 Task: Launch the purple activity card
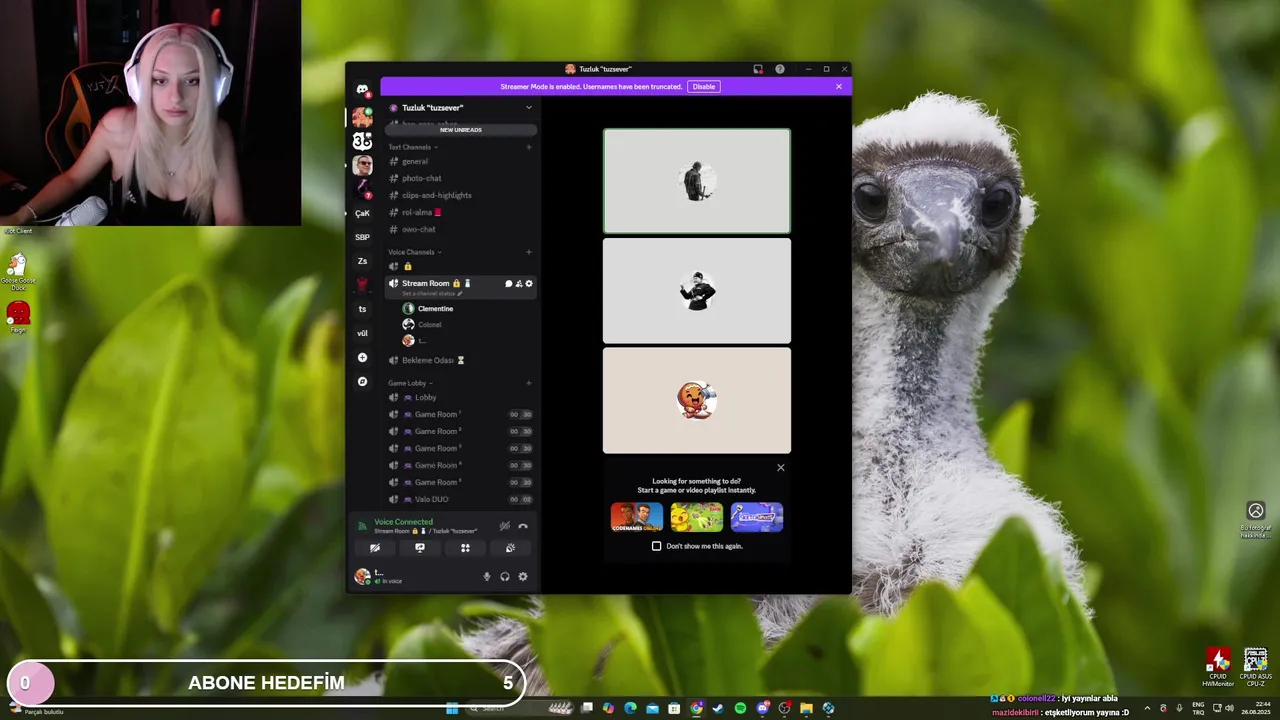[x=757, y=517]
